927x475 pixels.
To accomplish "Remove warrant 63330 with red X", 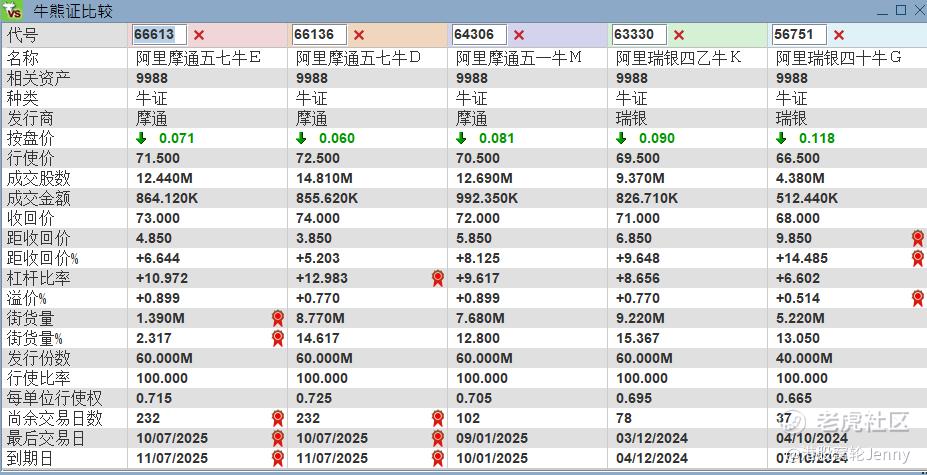I will (679, 35).
